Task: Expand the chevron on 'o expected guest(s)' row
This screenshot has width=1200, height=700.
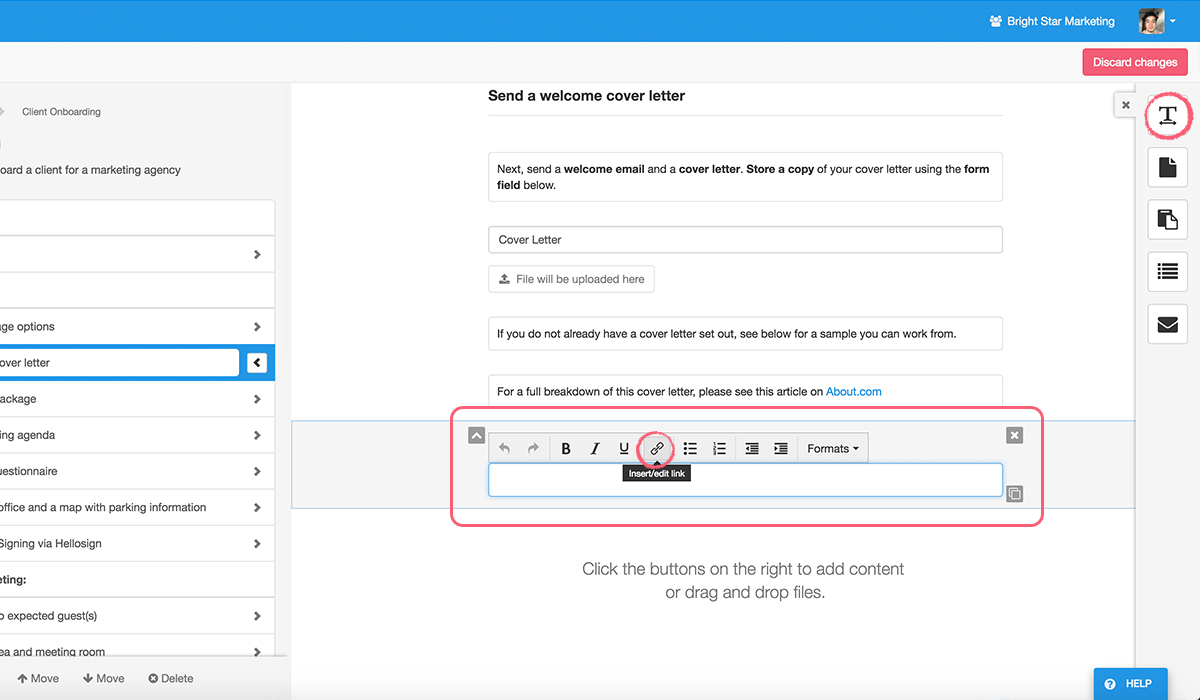Action: click(257, 616)
